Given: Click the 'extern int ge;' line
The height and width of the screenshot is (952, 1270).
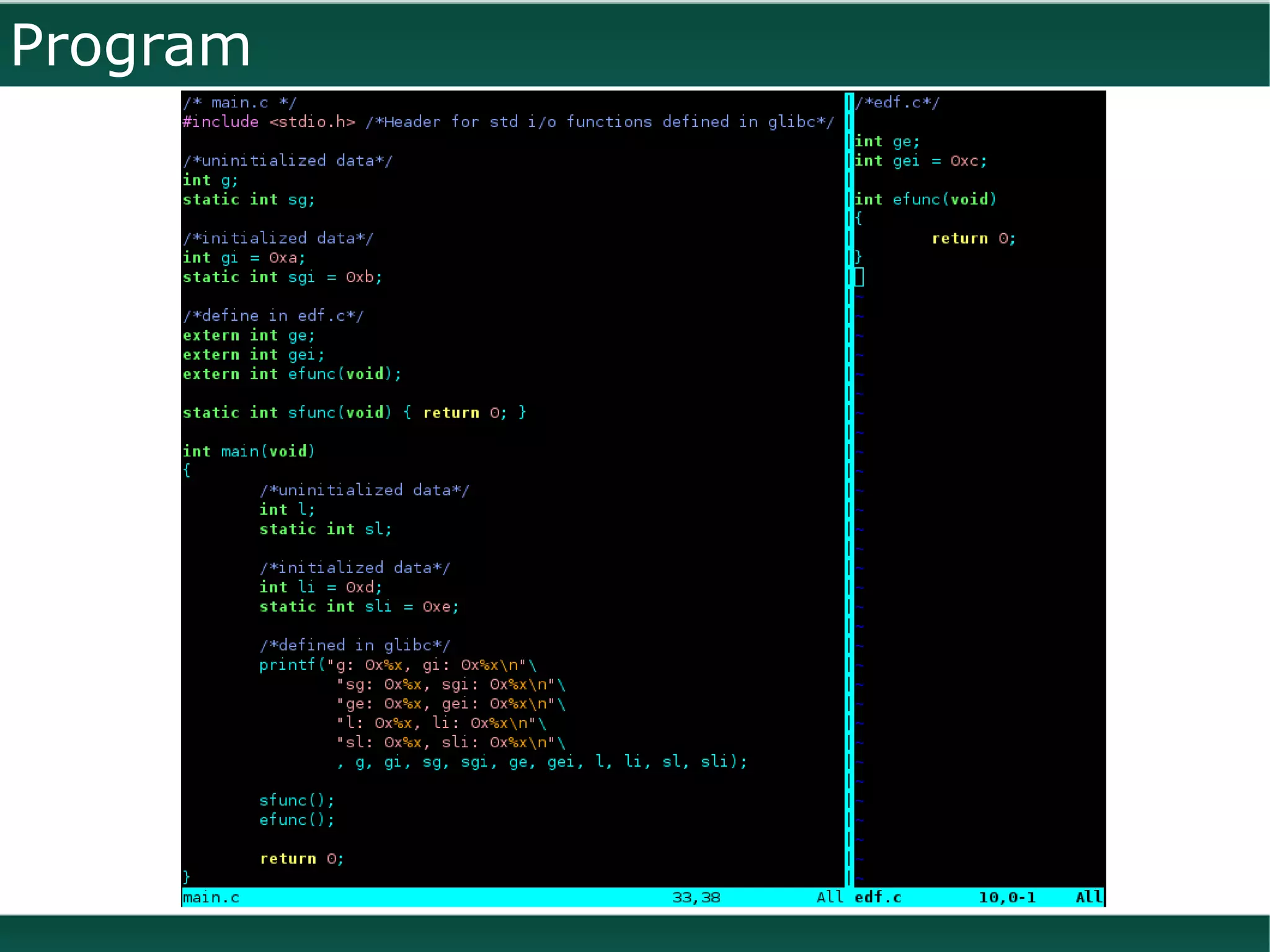Looking at the screenshot, I should click(249, 335).
